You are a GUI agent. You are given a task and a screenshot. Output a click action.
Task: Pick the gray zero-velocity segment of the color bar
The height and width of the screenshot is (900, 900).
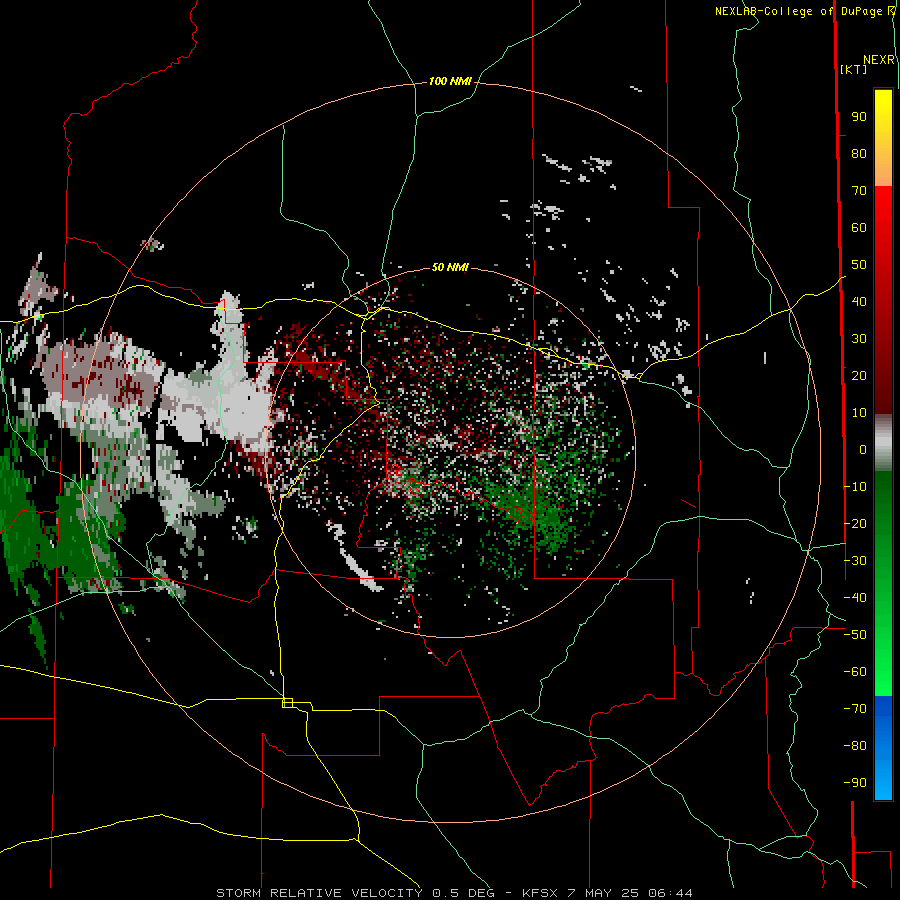click(x=883, y=443)
